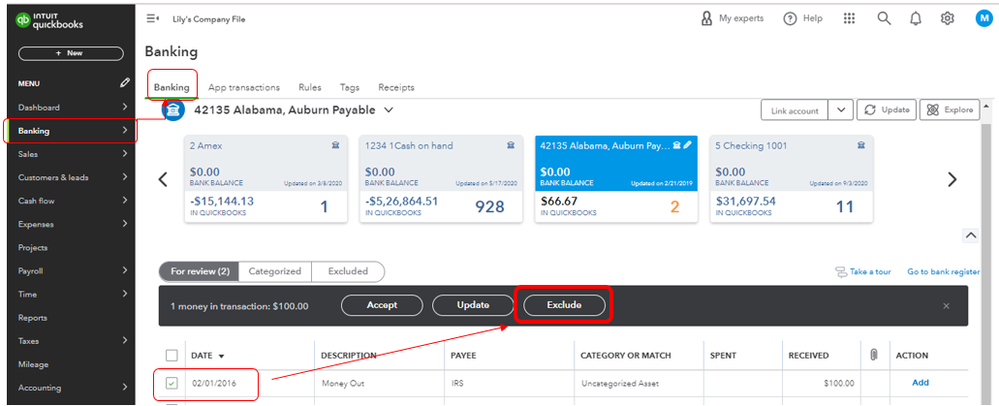Open the user profile avatar M
The height and width of the screenshot is (406, 999).
984,18
